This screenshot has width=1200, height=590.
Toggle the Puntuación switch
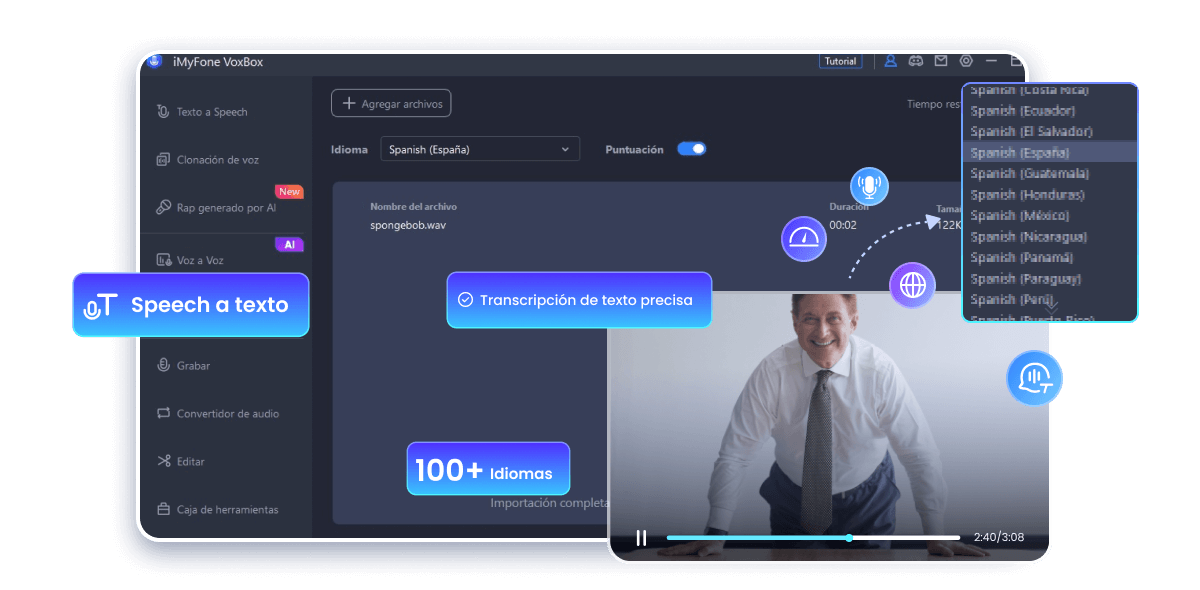click(691, 149)
